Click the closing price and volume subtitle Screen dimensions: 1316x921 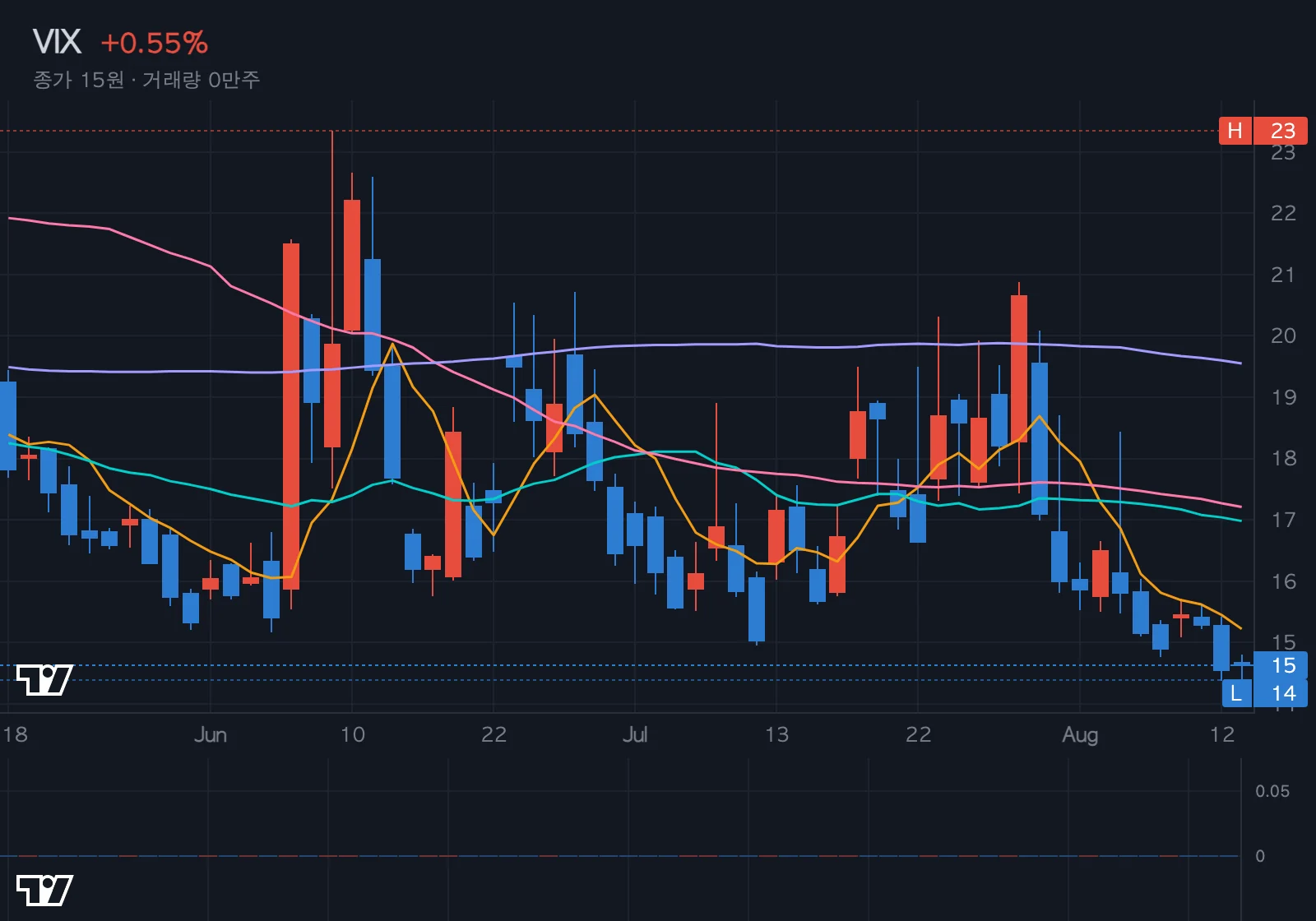tap(146, 80)
